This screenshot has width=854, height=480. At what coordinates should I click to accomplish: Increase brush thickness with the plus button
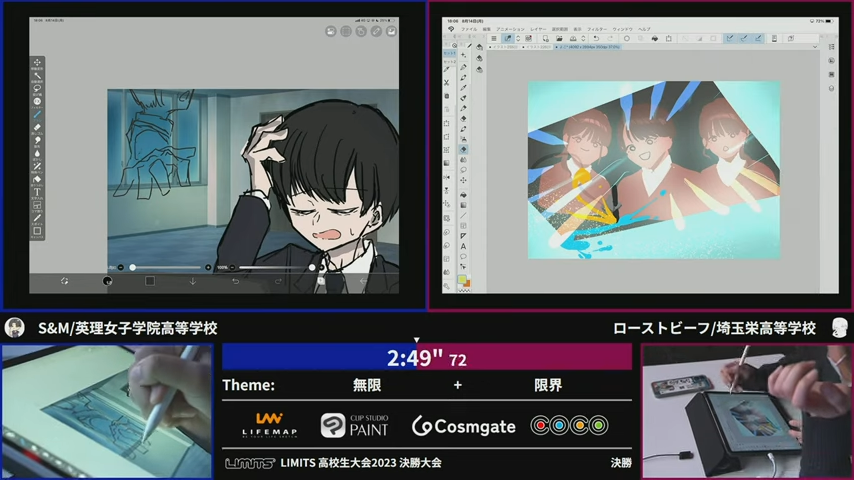tap(208, 268)
